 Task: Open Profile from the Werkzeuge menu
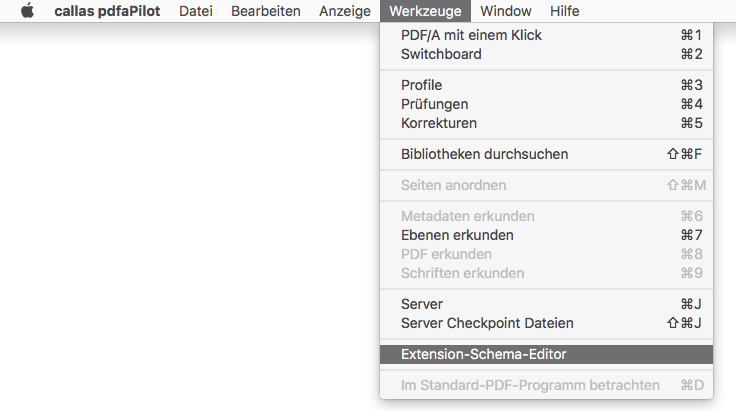[546, 85]
